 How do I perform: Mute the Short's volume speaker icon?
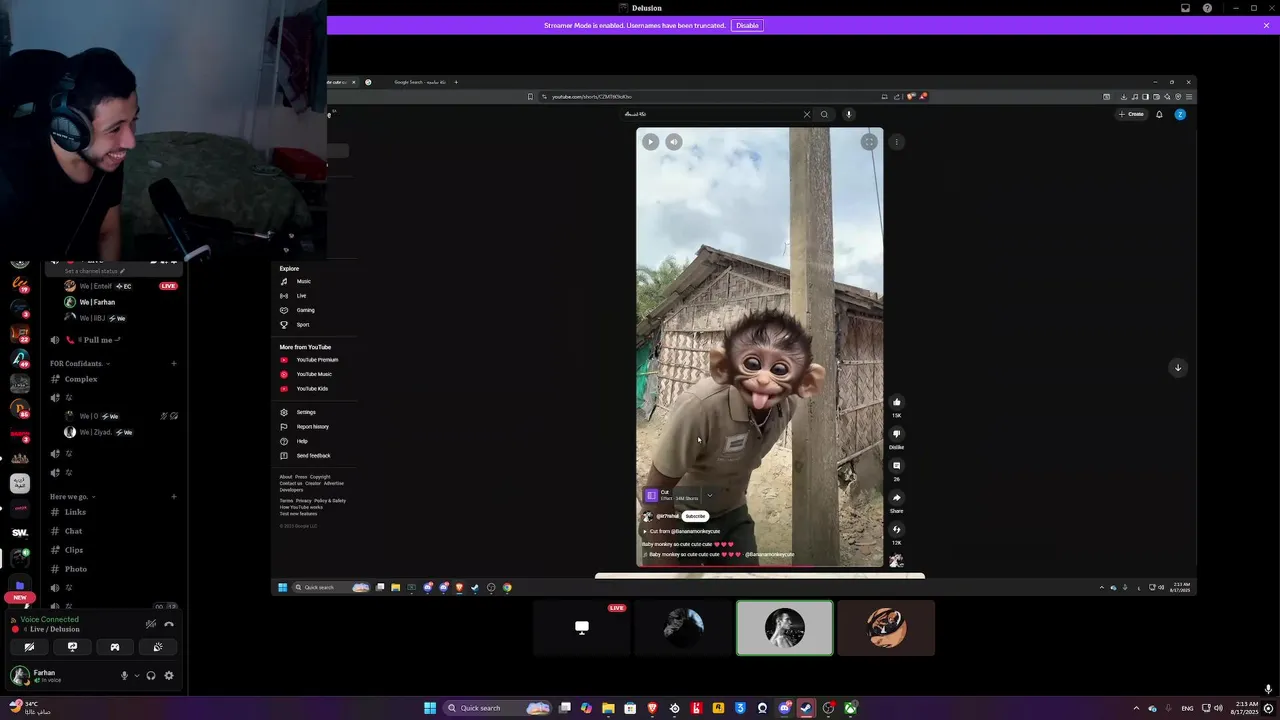click(x=674, y=142)
